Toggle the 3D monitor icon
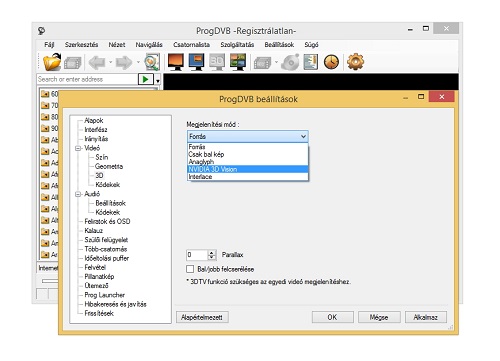 pos(217,62)
